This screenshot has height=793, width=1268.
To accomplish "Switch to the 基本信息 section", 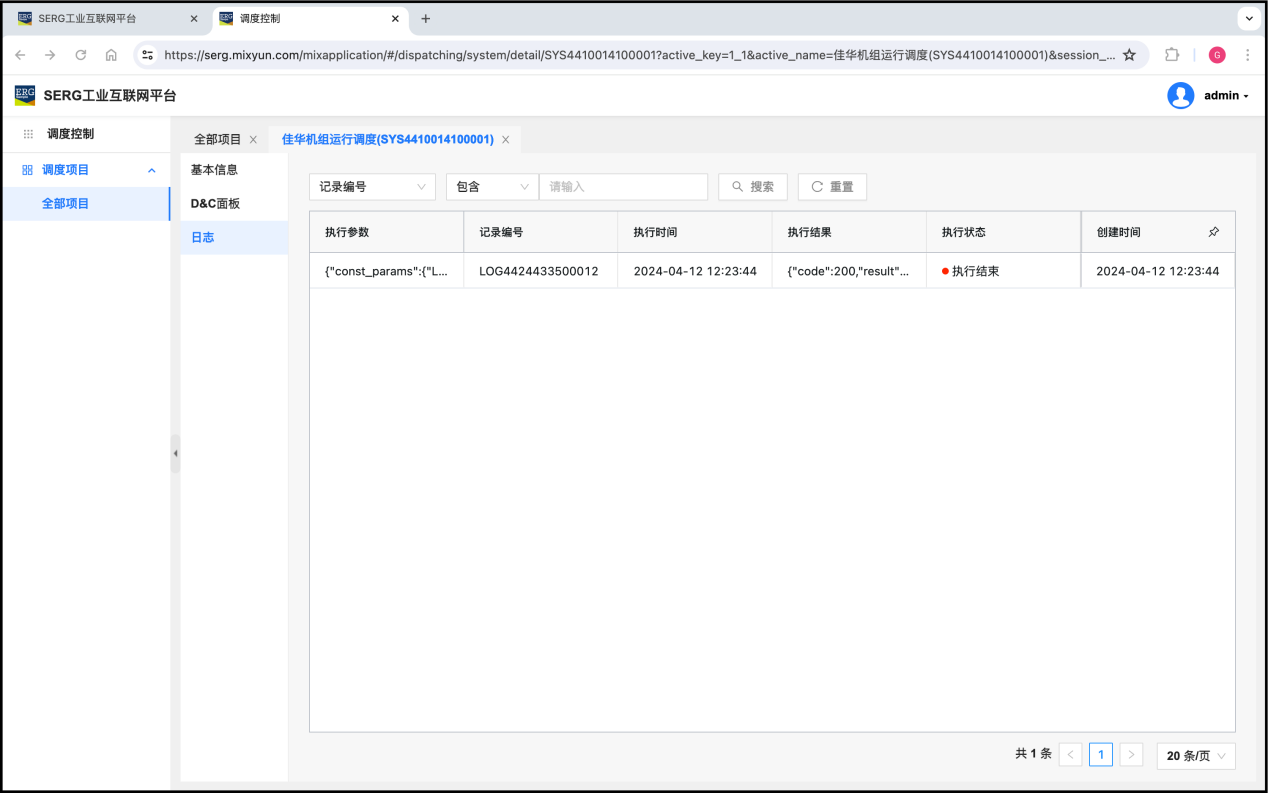I will [215, 170].
